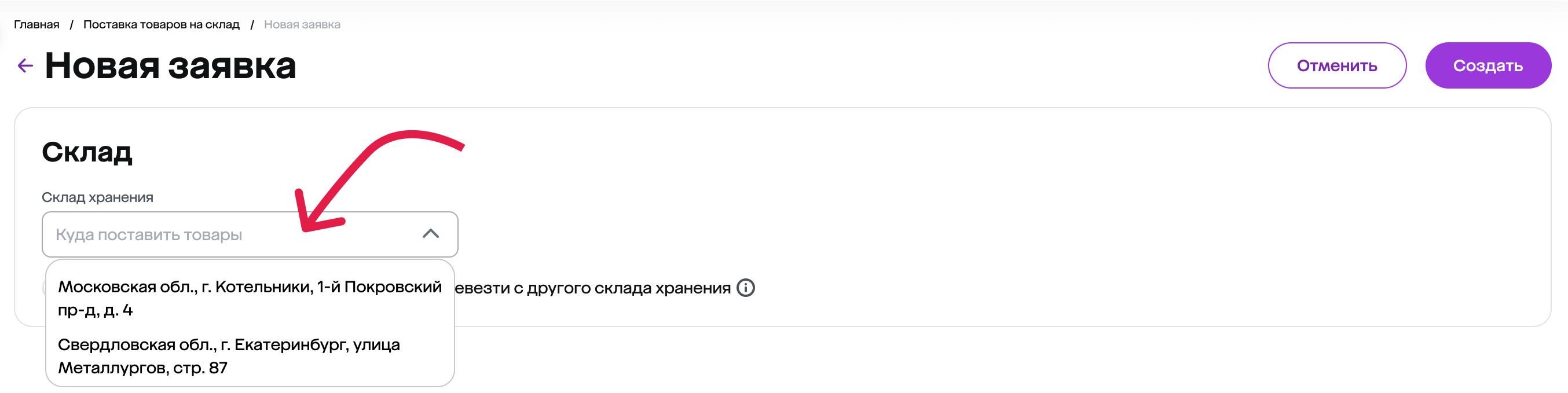Click the greyed 'Новая заявка' breadcrumb
This screenshot has width=1568, height=393.
pyautogui.click(x=302, y=24)
